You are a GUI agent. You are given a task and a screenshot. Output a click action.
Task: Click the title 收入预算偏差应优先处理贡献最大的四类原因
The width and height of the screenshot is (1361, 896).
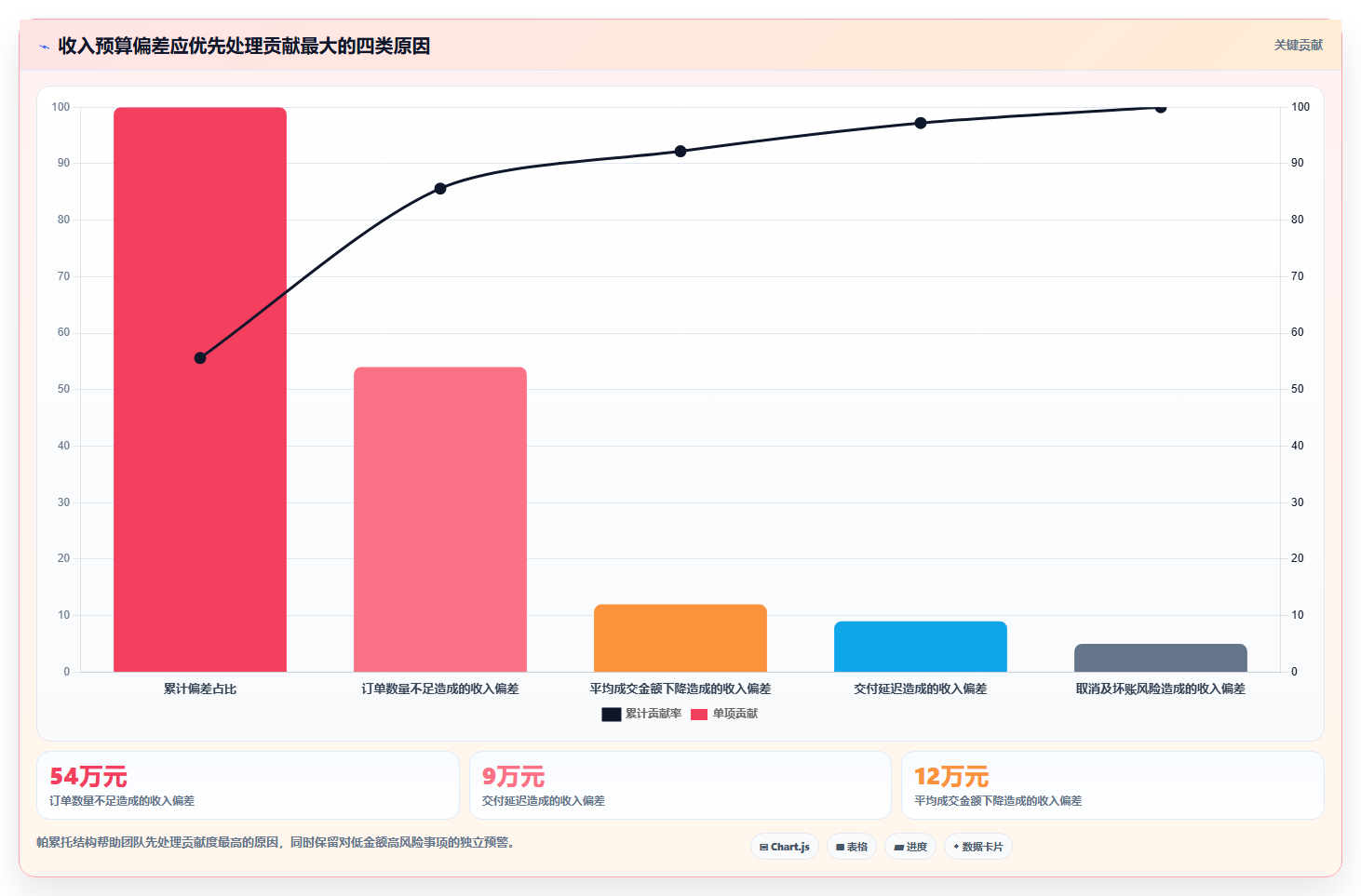(244, 46)
